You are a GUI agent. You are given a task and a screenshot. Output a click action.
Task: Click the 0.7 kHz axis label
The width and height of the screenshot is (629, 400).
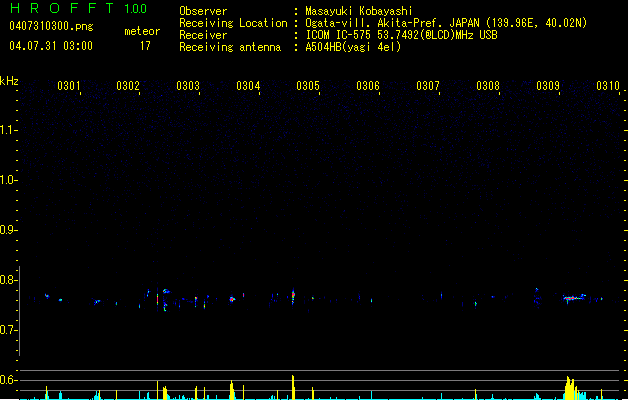[x=8, y=330]
